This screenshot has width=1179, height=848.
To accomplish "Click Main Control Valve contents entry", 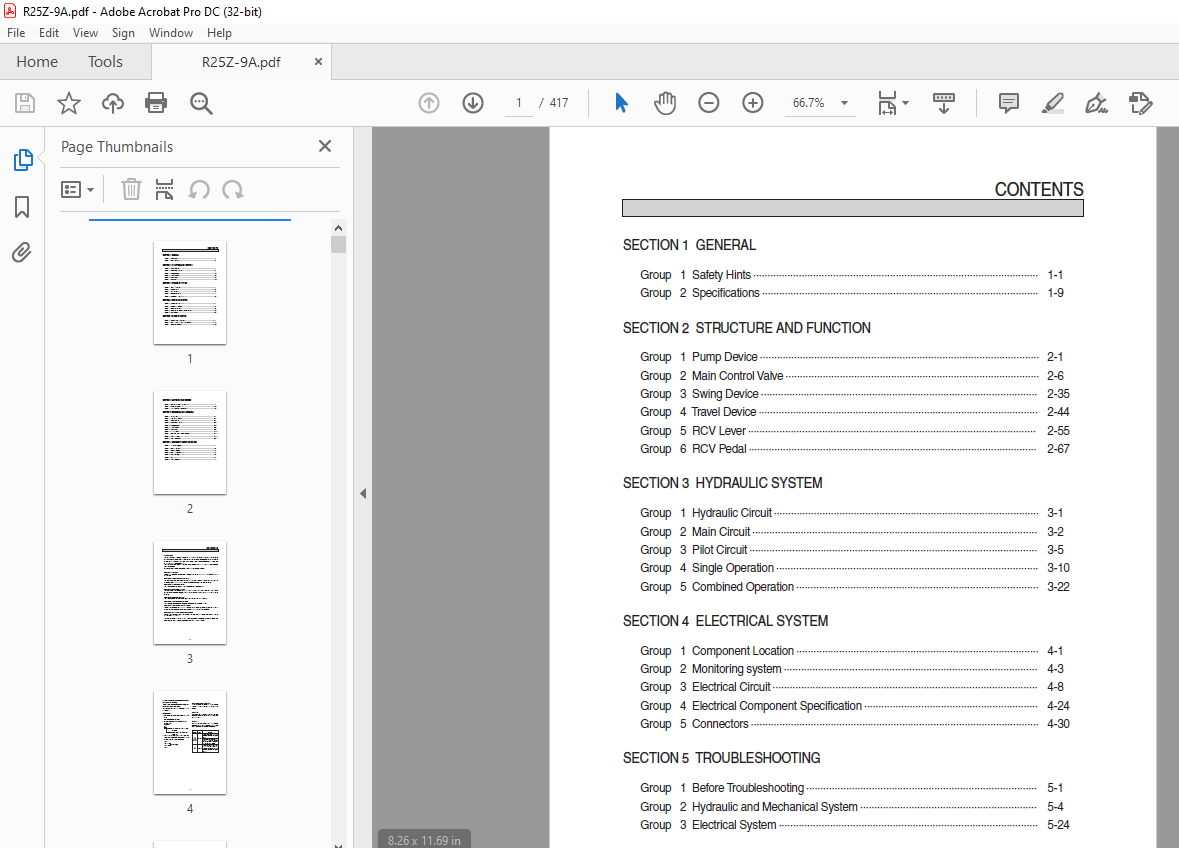I will pos(851,376).
